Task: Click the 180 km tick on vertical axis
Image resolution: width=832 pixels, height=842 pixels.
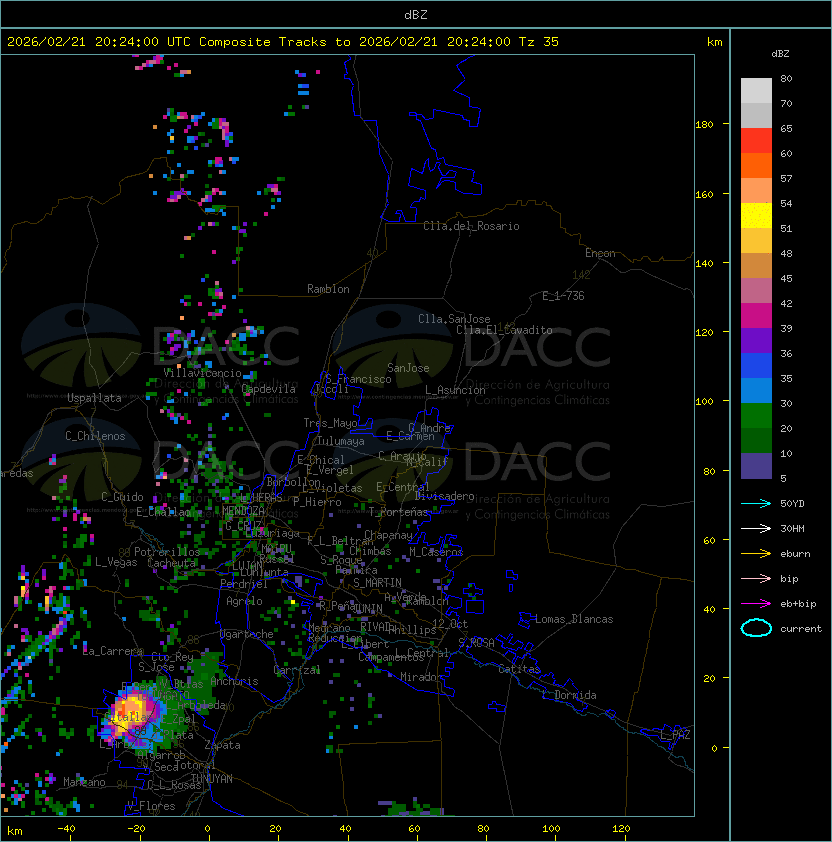Action: pos(704,124)
